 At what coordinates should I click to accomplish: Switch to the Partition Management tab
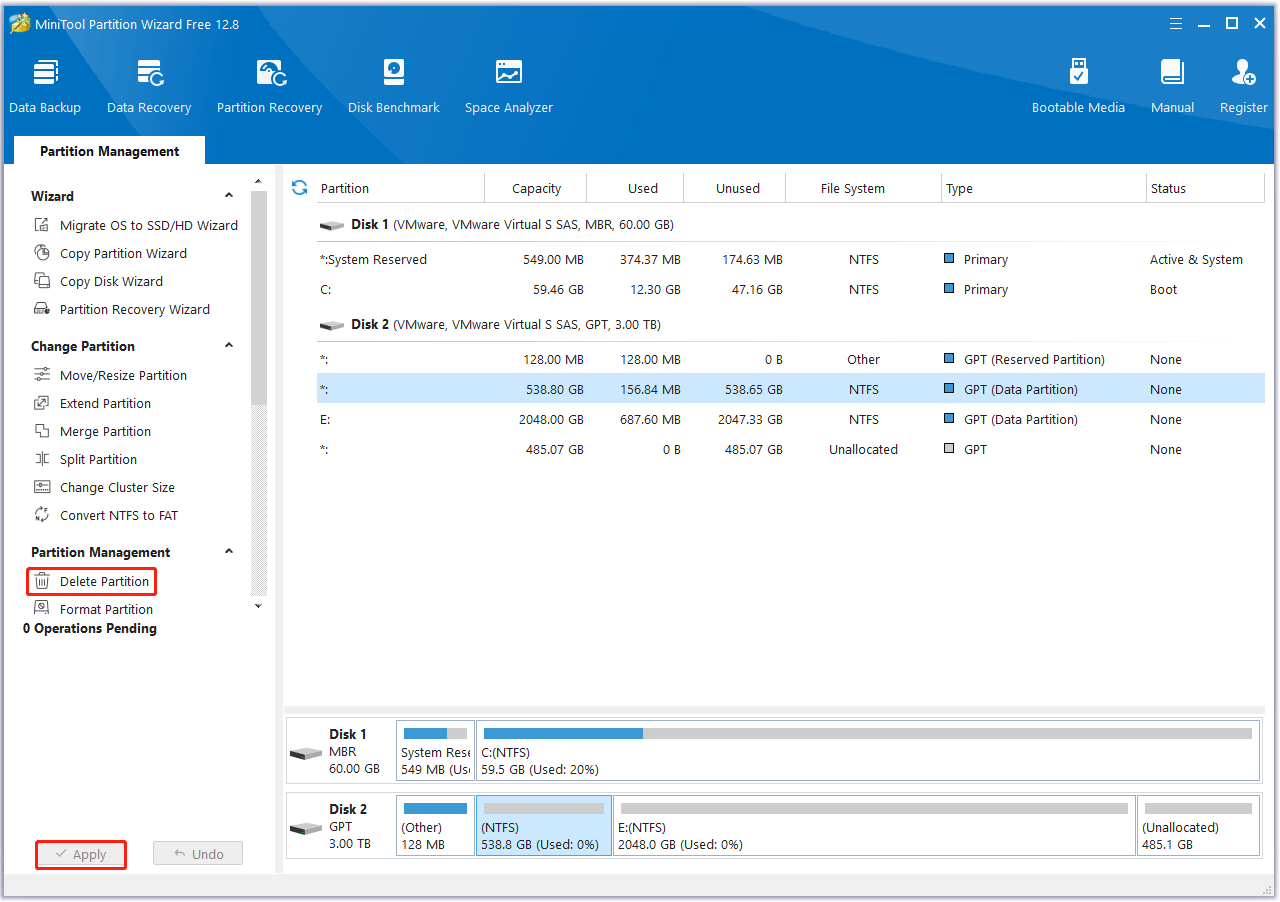(110, 151)
